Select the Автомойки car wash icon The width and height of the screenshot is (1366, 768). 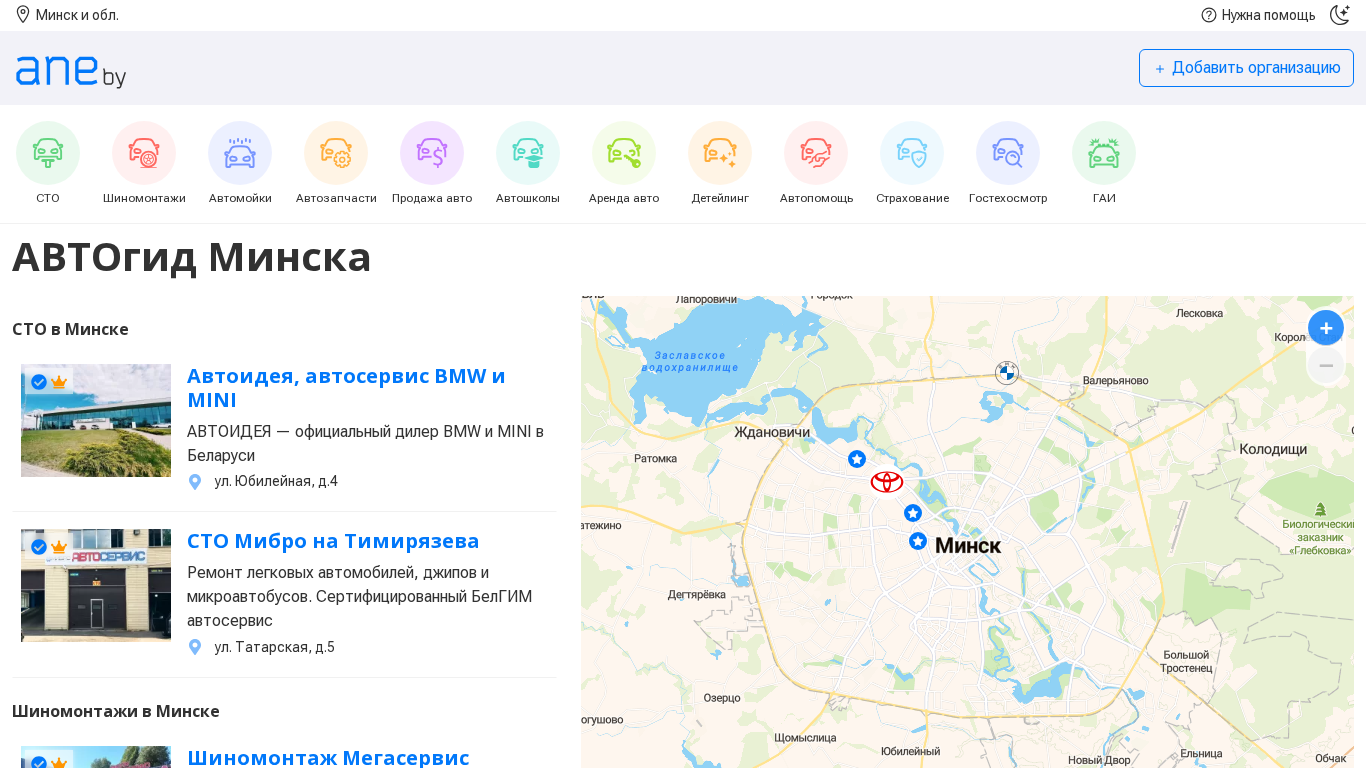click(240, 153)
